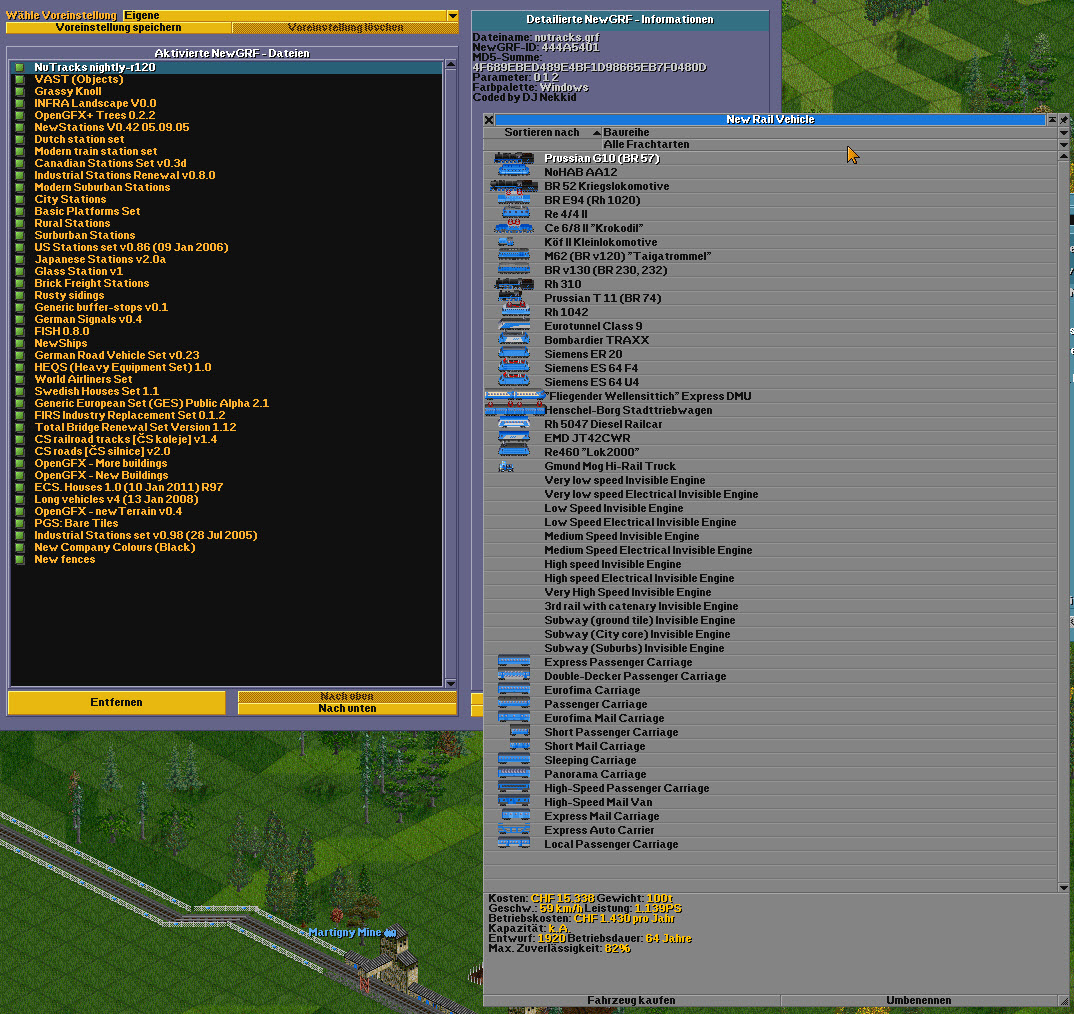This screenshot has width=1074, height=1014.
Task: Click the vehicle list vertical scrollbar
Action: (1063, 500)
